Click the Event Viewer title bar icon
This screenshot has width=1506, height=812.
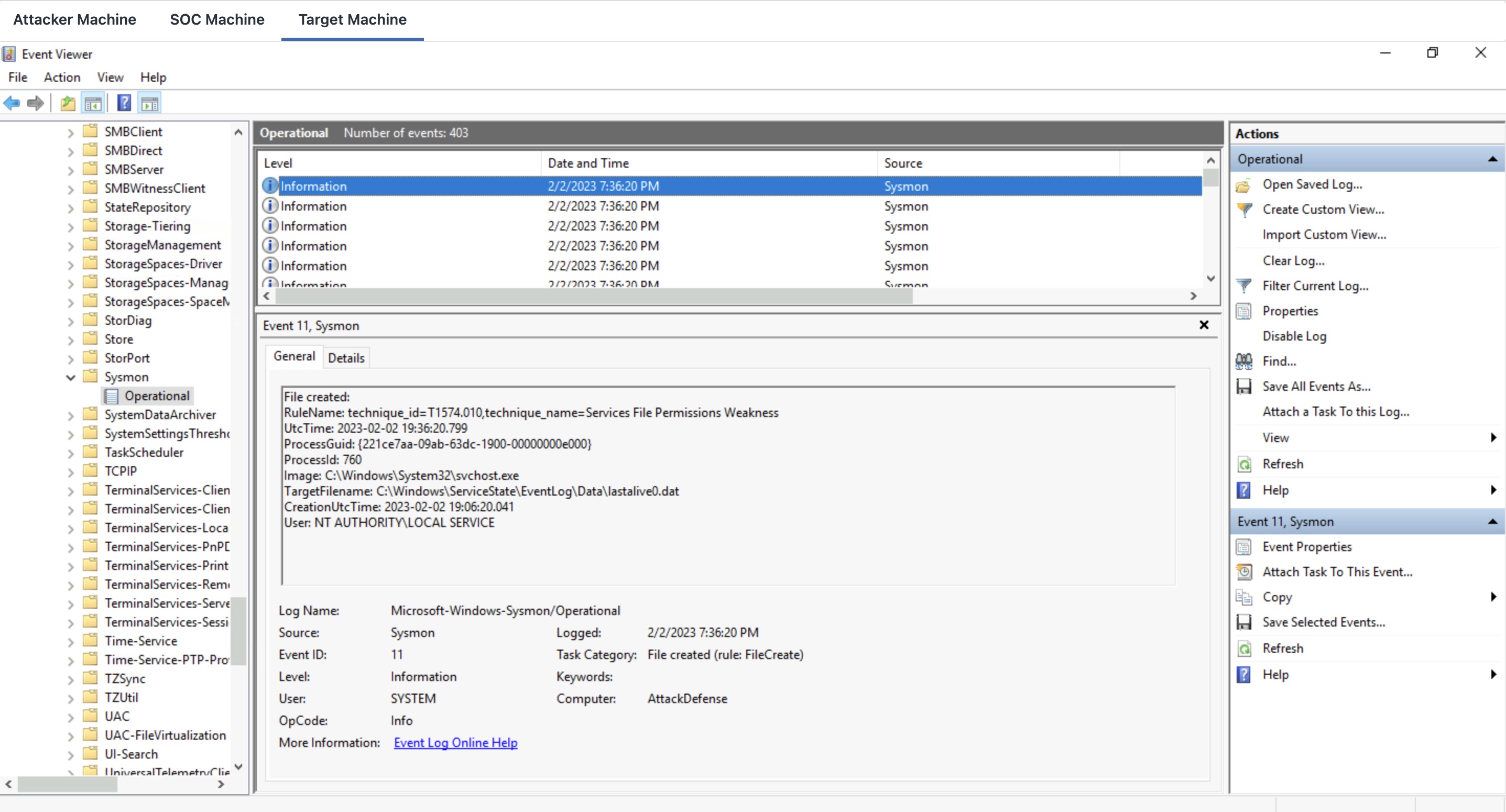pyautogui.click(x=9, y=54)
